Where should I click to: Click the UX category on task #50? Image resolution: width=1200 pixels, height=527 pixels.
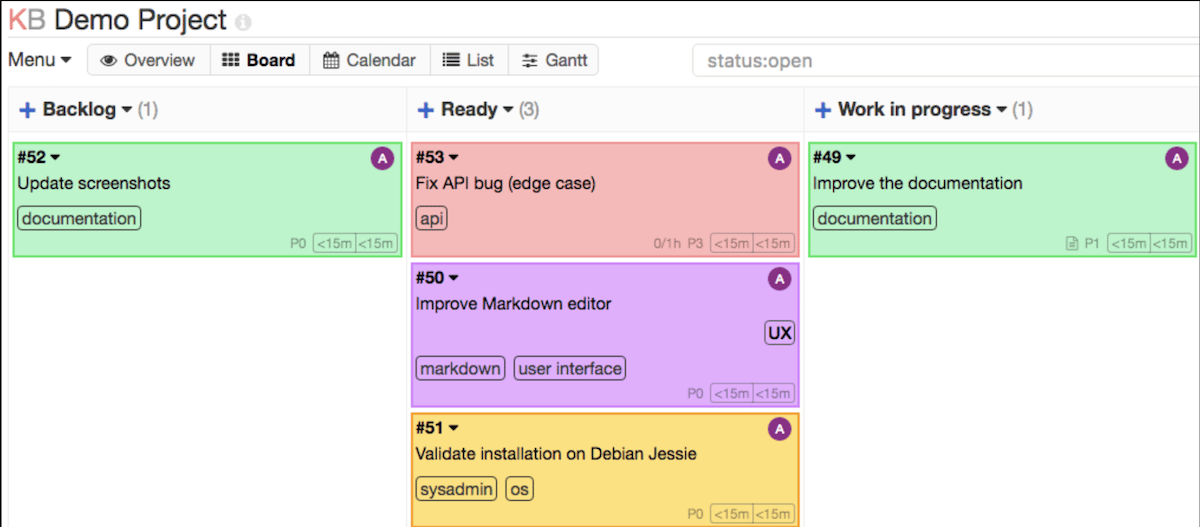780,334
